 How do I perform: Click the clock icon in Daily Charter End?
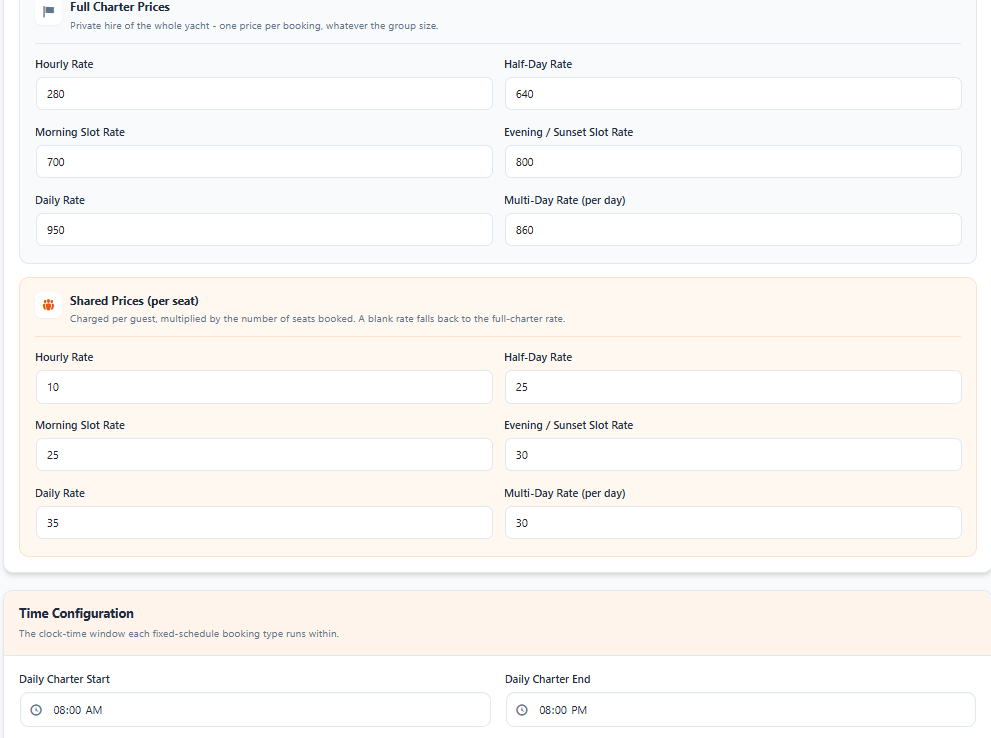(x=522, y=710)
